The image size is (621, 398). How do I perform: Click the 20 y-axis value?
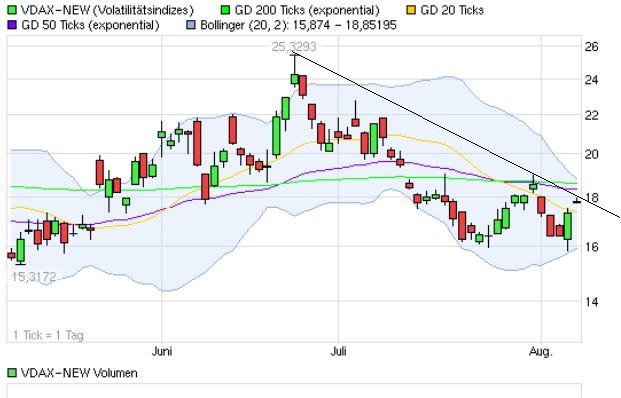pyautogui.click(x=592, y=154)
